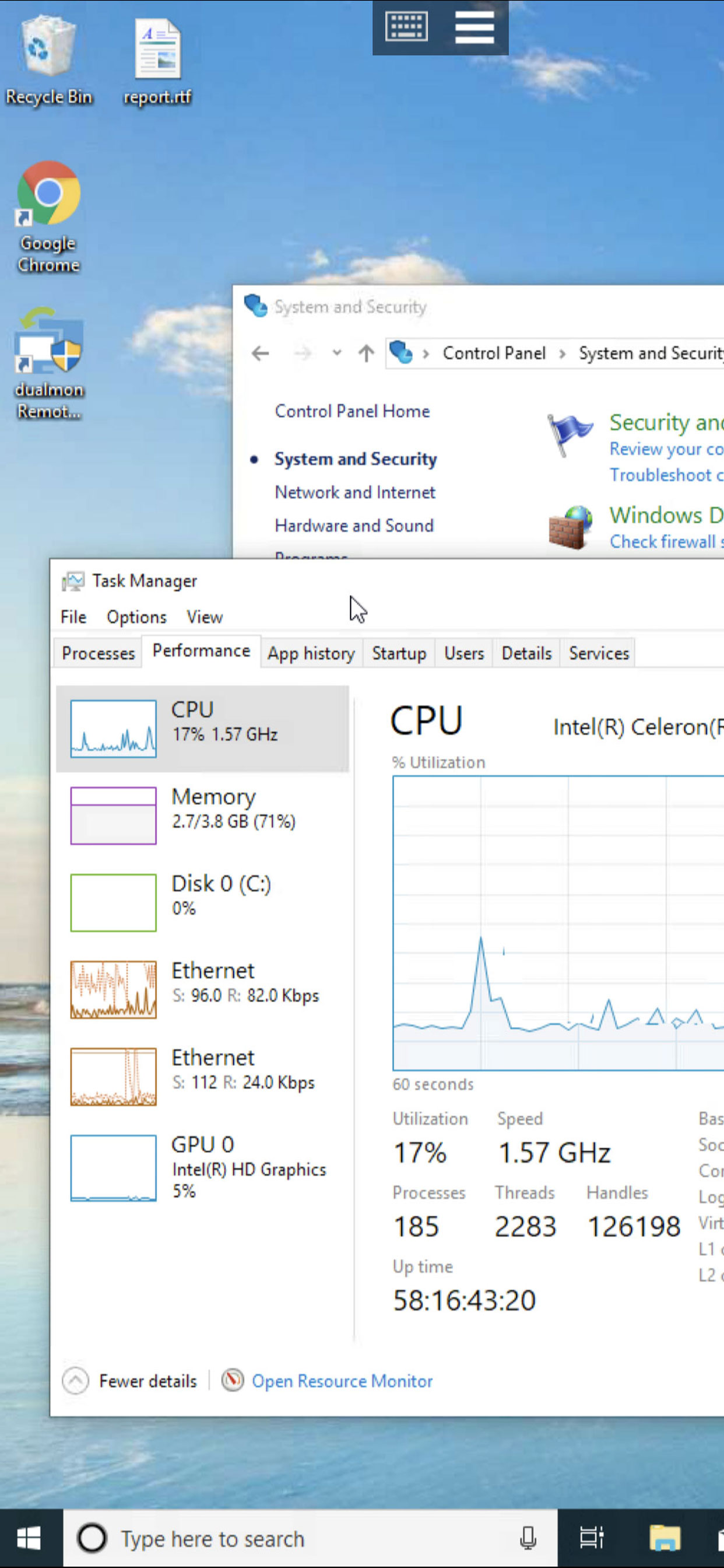Click the Task Manager title bar icon
Image resolution: width=724 pixels, height=1568 pixels.
tap(73, 582)
